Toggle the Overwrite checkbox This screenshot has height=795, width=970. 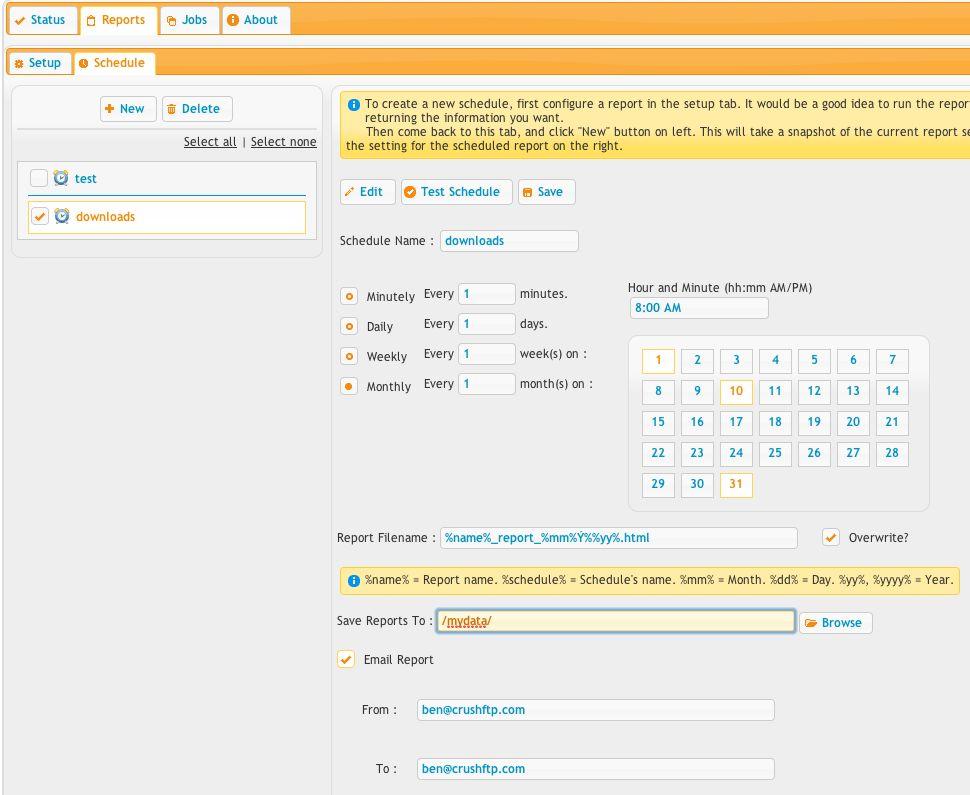click(831, 537)
